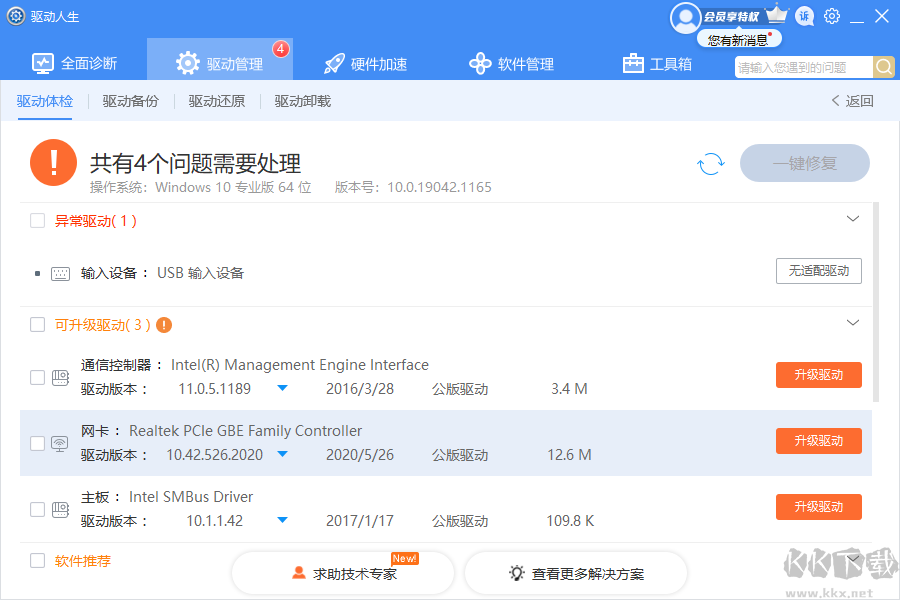
Task: Upgrade the Intel Management Engine Interface driver
Action: (x=818, y=375)
